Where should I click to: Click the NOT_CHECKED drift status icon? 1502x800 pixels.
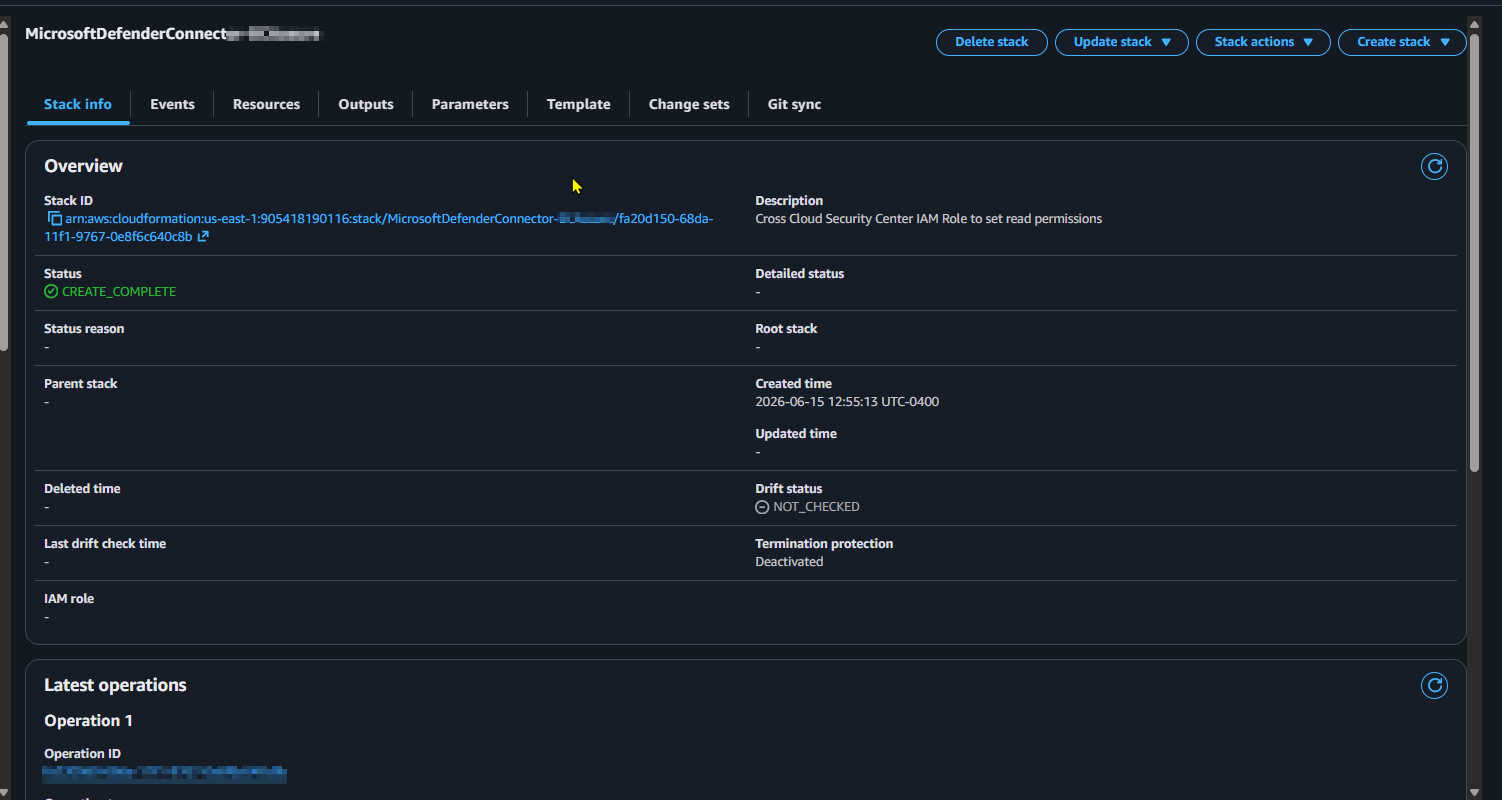click(762, 507)
